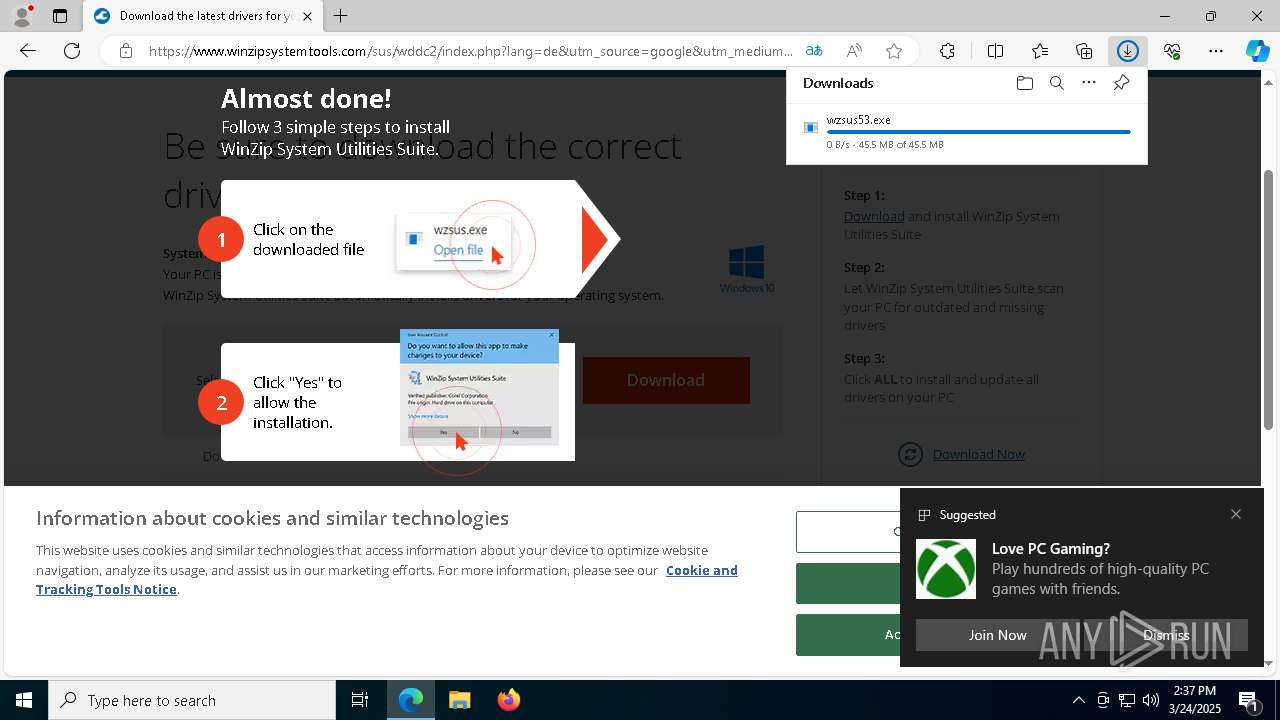Viewport: 1280px width, 720px height.
Task: Click the address bar URL field
Action: pos(470,51)
